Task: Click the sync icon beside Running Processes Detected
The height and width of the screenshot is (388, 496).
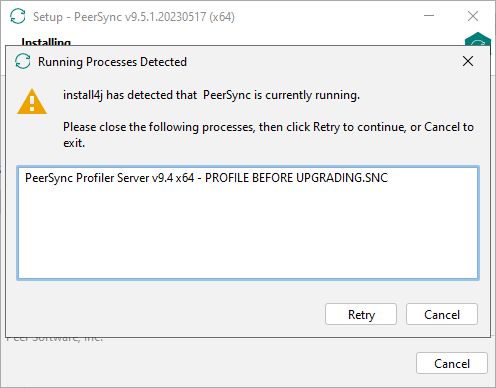Action: click(23, 62)
